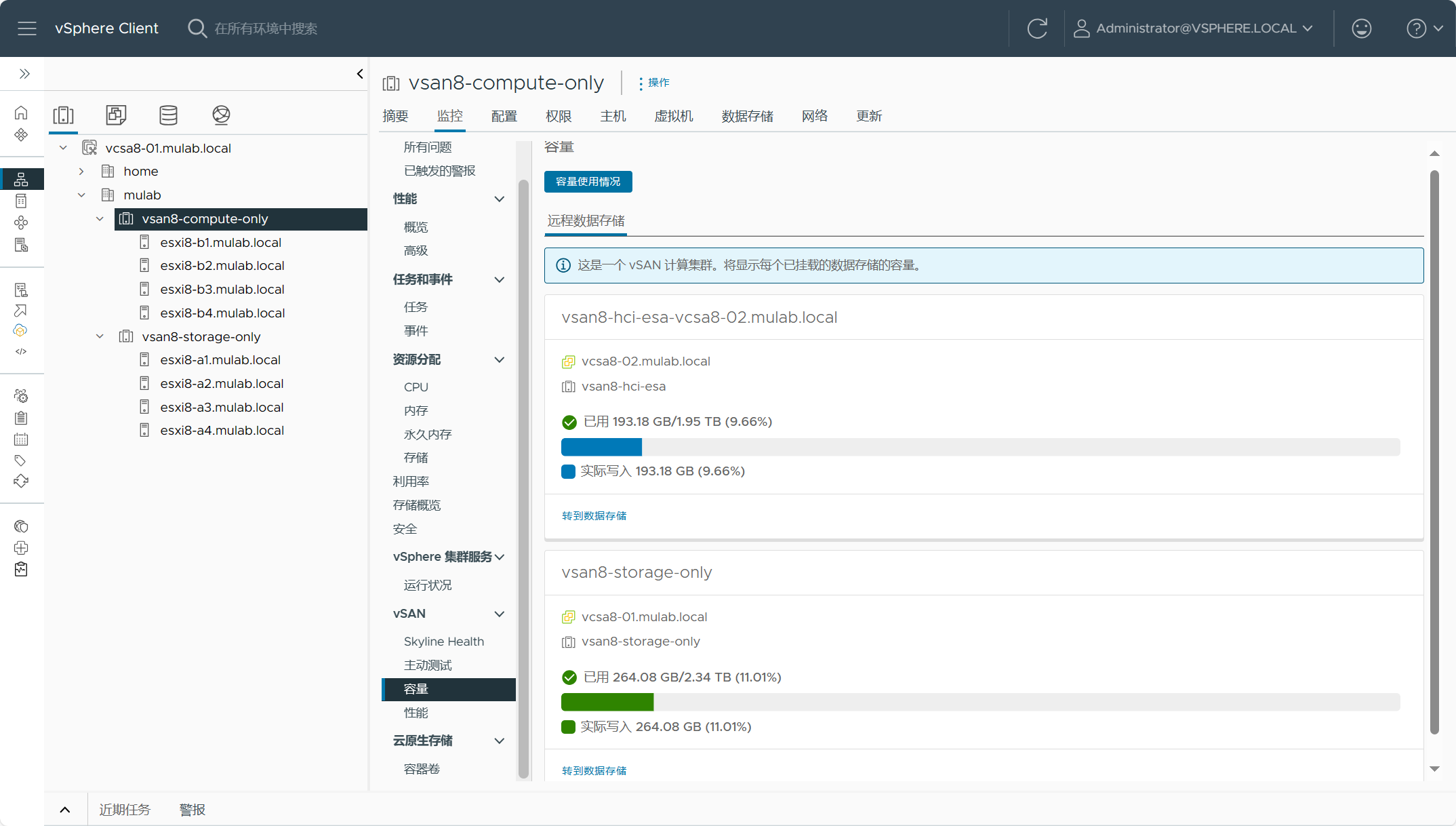Screen dimensions: 1456x826
Task: Open the CPU resource allocation item
Action: [x=416, y=387]
